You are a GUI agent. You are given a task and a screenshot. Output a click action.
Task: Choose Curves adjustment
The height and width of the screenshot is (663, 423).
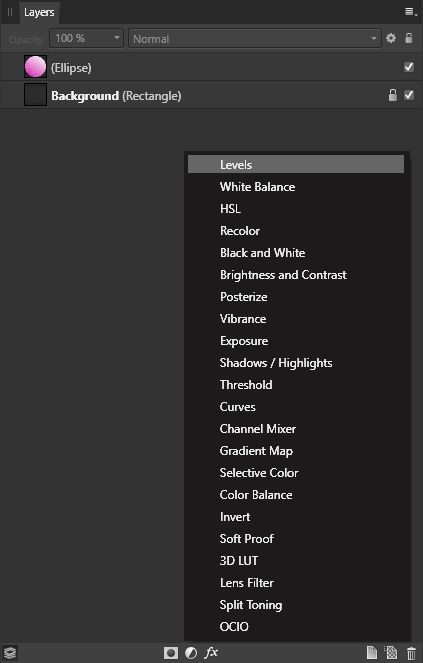[x=296, y=406]
